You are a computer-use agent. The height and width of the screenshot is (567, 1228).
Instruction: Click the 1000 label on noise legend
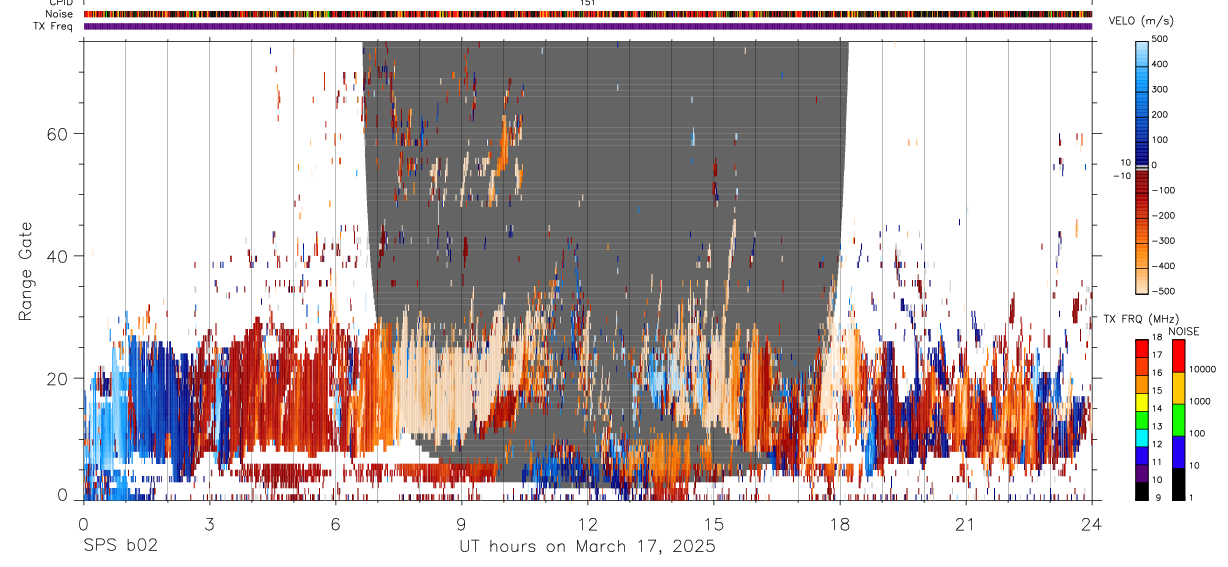1202,401
